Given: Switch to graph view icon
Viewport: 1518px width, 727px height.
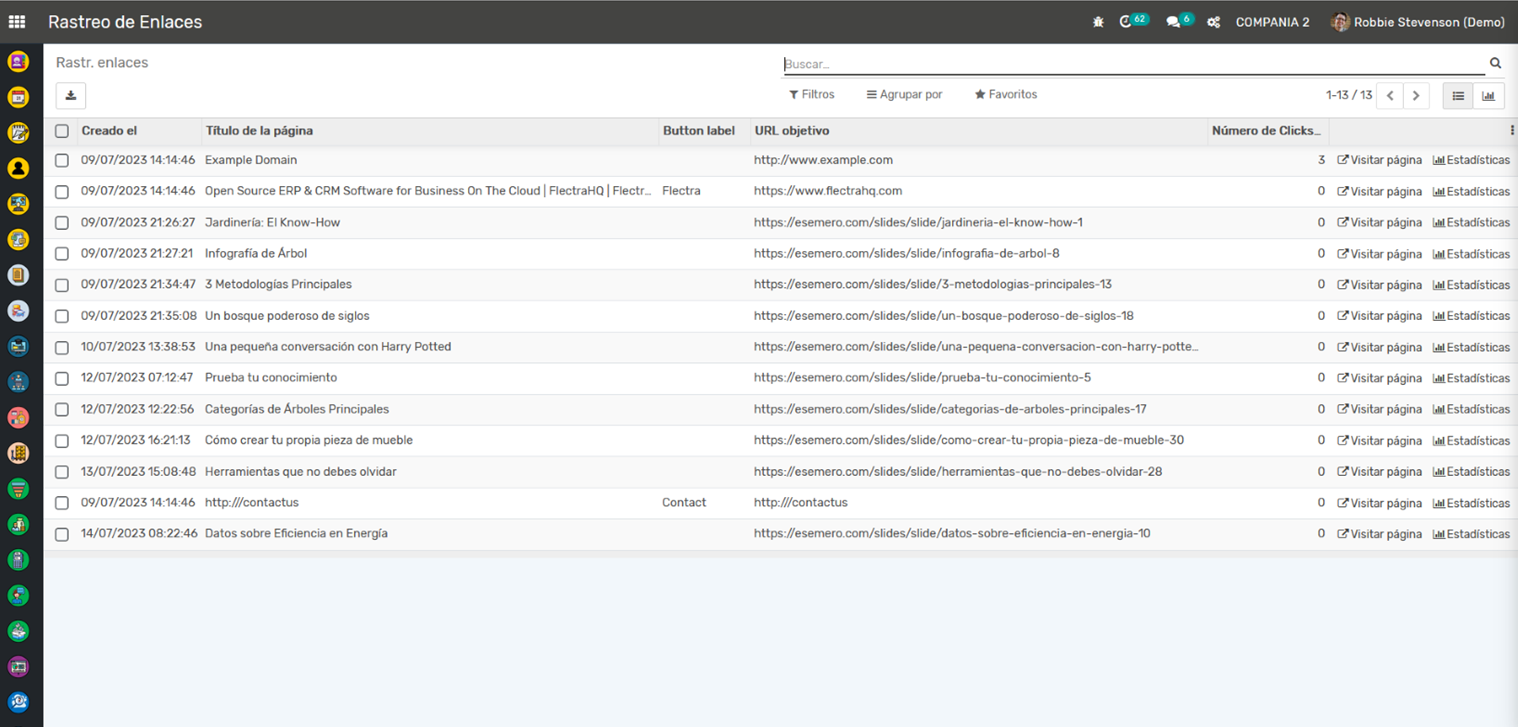Looking at the screenshot, I should [1488, 96].
